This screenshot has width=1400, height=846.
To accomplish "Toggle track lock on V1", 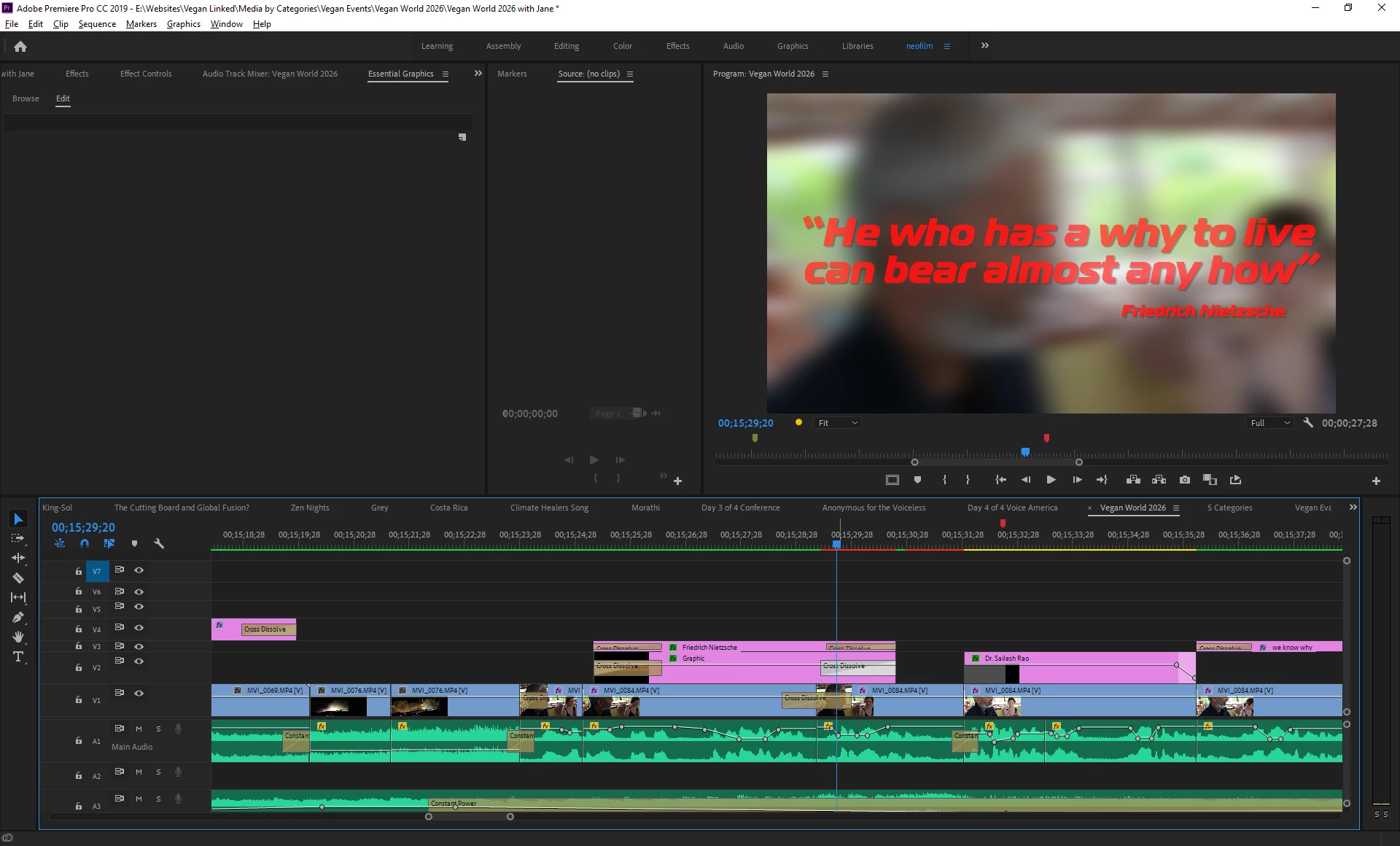I will 78,700.
